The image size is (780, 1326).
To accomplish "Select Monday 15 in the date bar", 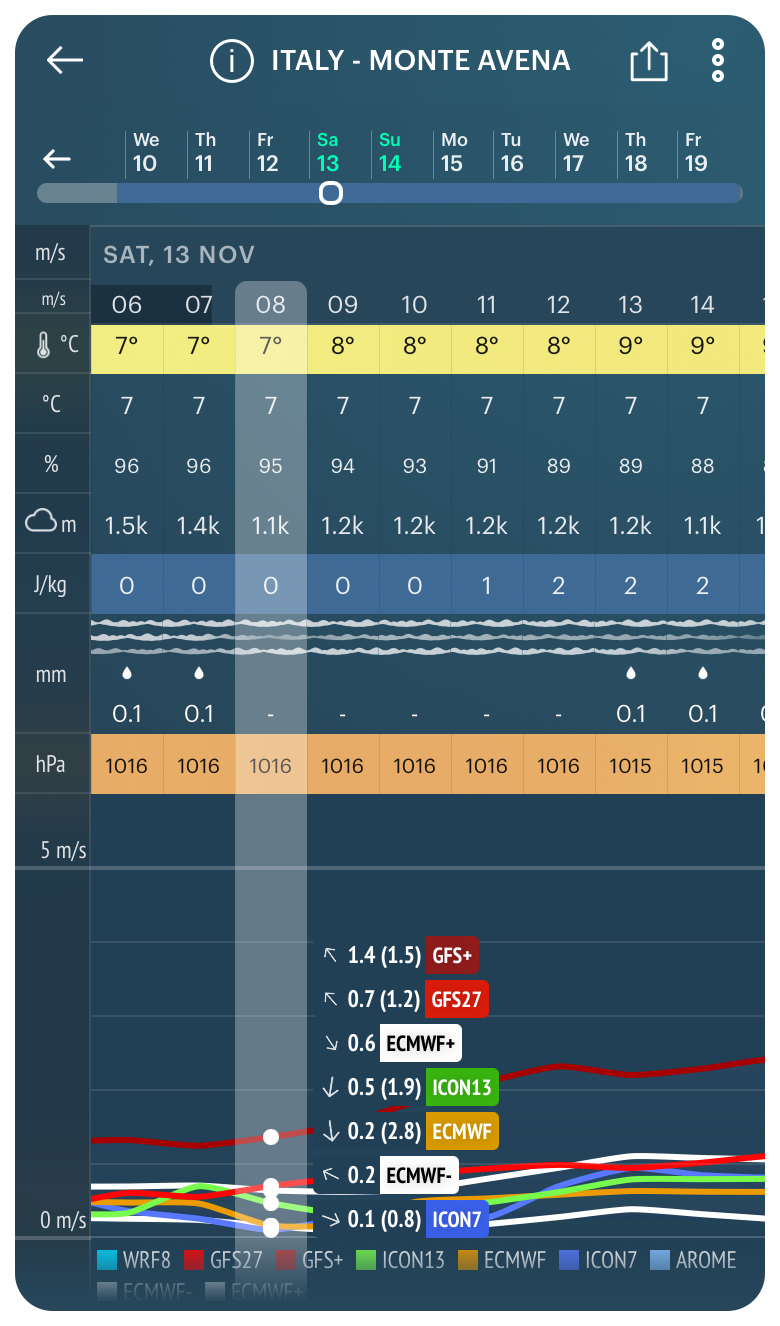I will pyautogui.click(x=454, y=152).
